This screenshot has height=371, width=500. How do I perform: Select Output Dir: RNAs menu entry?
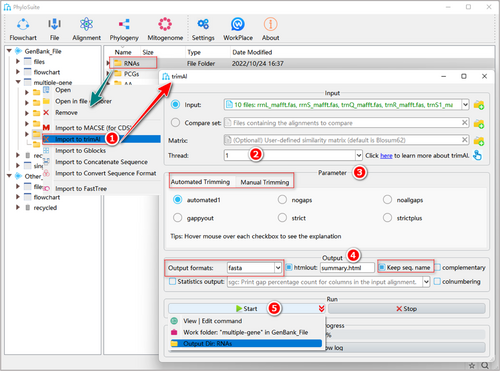[246, 344]
